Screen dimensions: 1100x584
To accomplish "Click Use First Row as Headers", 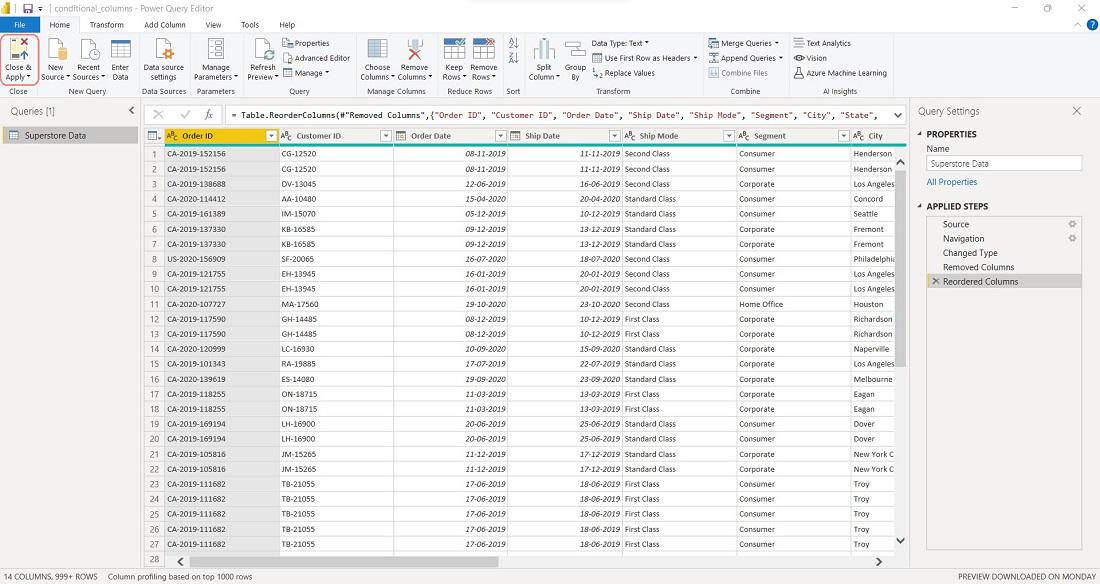I will point(645,58).
